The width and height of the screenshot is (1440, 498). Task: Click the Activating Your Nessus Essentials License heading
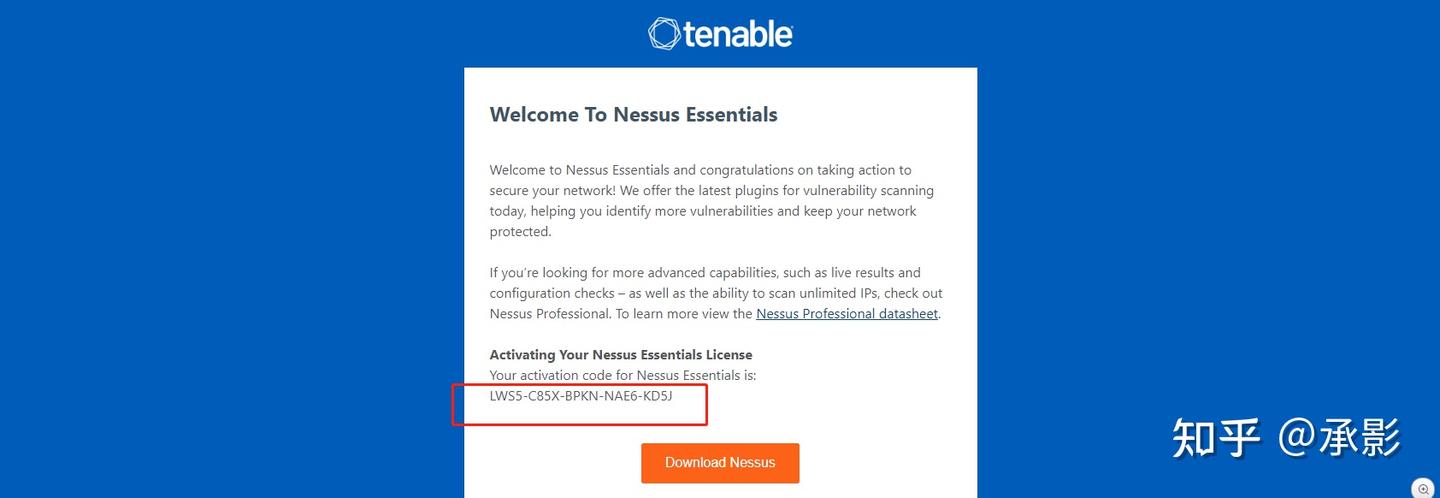point(621,355)
